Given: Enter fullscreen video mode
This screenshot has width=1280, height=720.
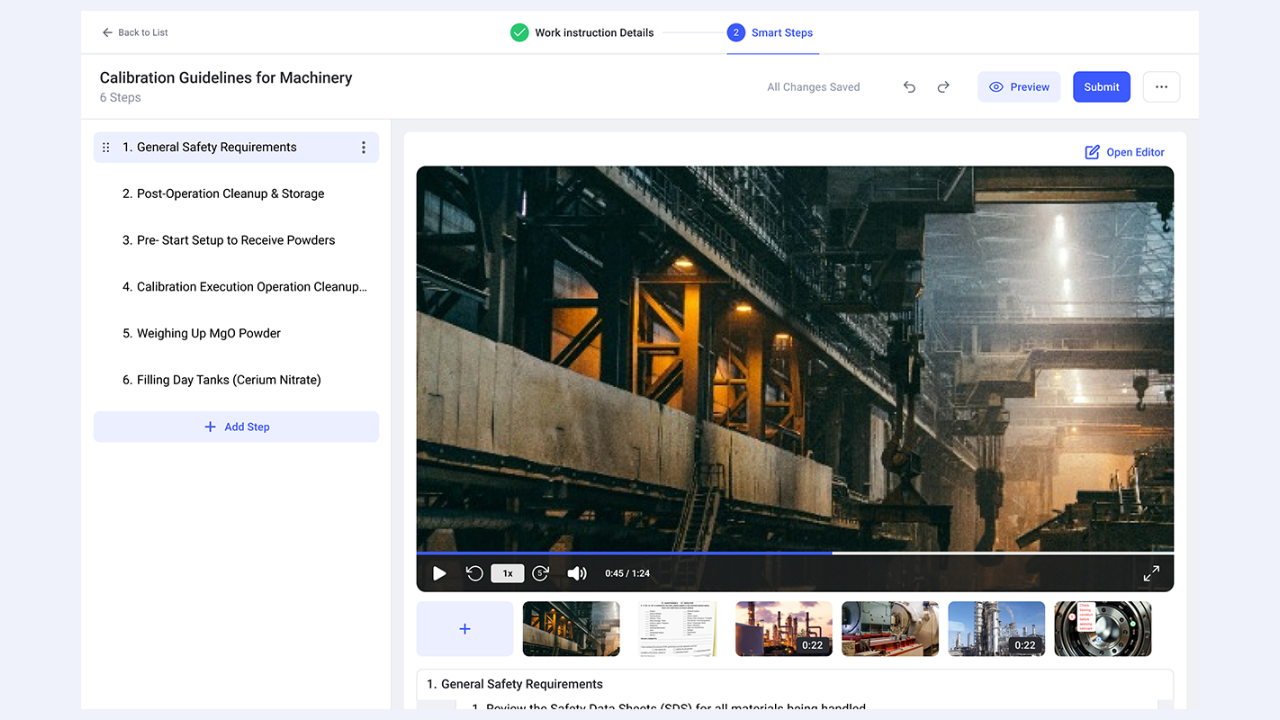Looking at the screenshot, I should [x=1151, y=573].
